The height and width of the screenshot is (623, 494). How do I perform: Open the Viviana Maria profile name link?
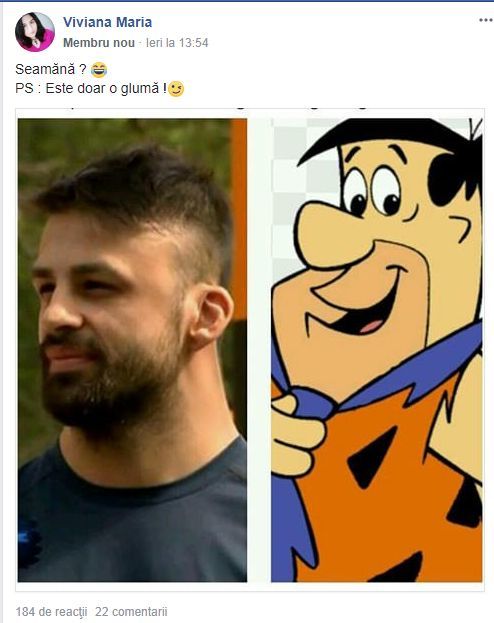pos(107,22)
